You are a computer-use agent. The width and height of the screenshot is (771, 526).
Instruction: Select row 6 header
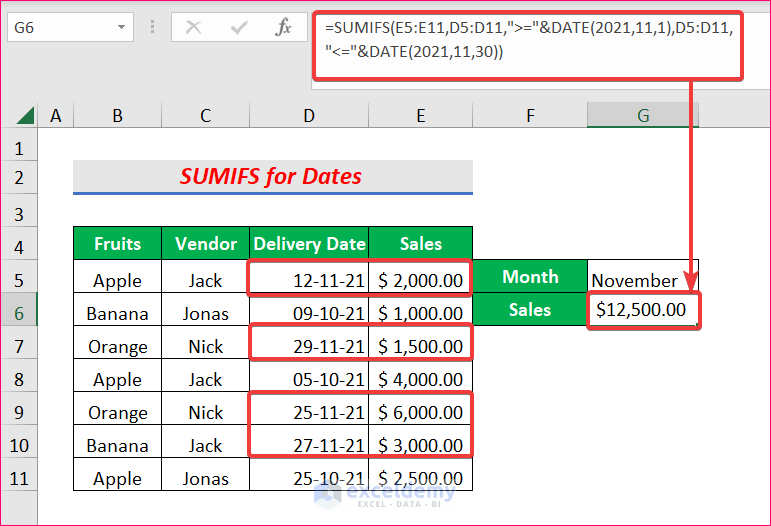[18, 312]
